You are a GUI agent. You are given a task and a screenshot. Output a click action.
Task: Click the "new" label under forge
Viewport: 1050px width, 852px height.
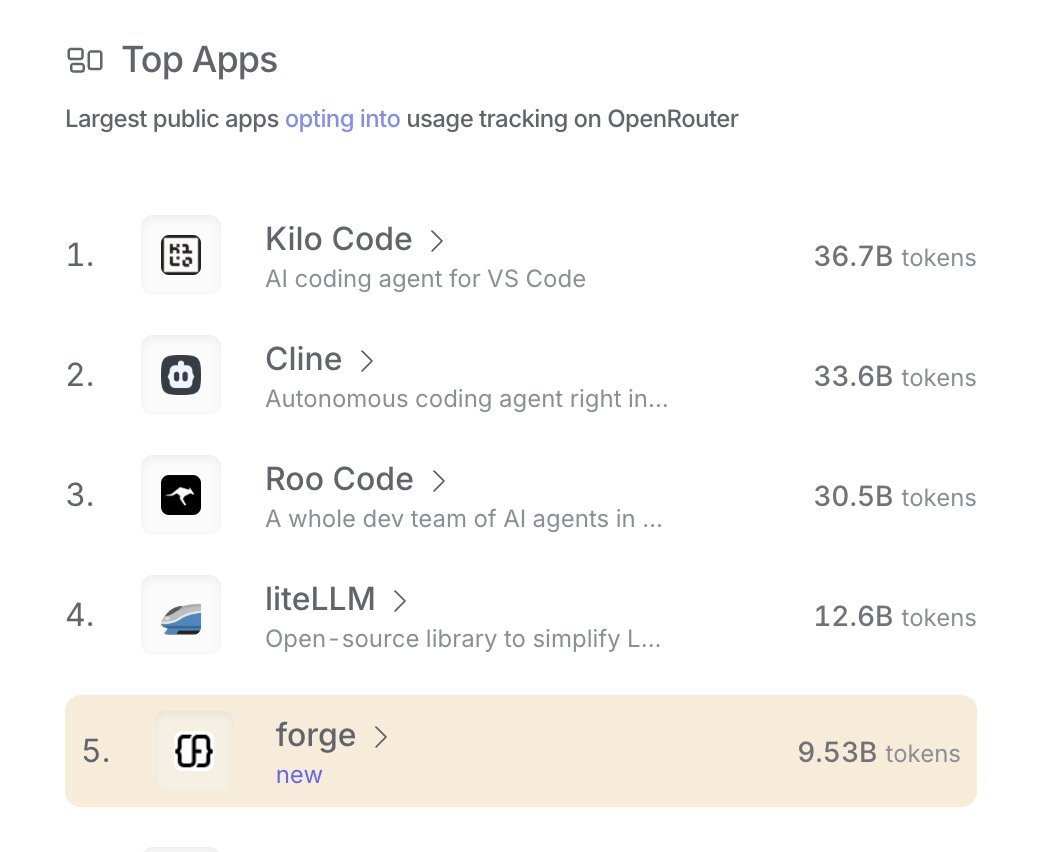pos(299,775)
